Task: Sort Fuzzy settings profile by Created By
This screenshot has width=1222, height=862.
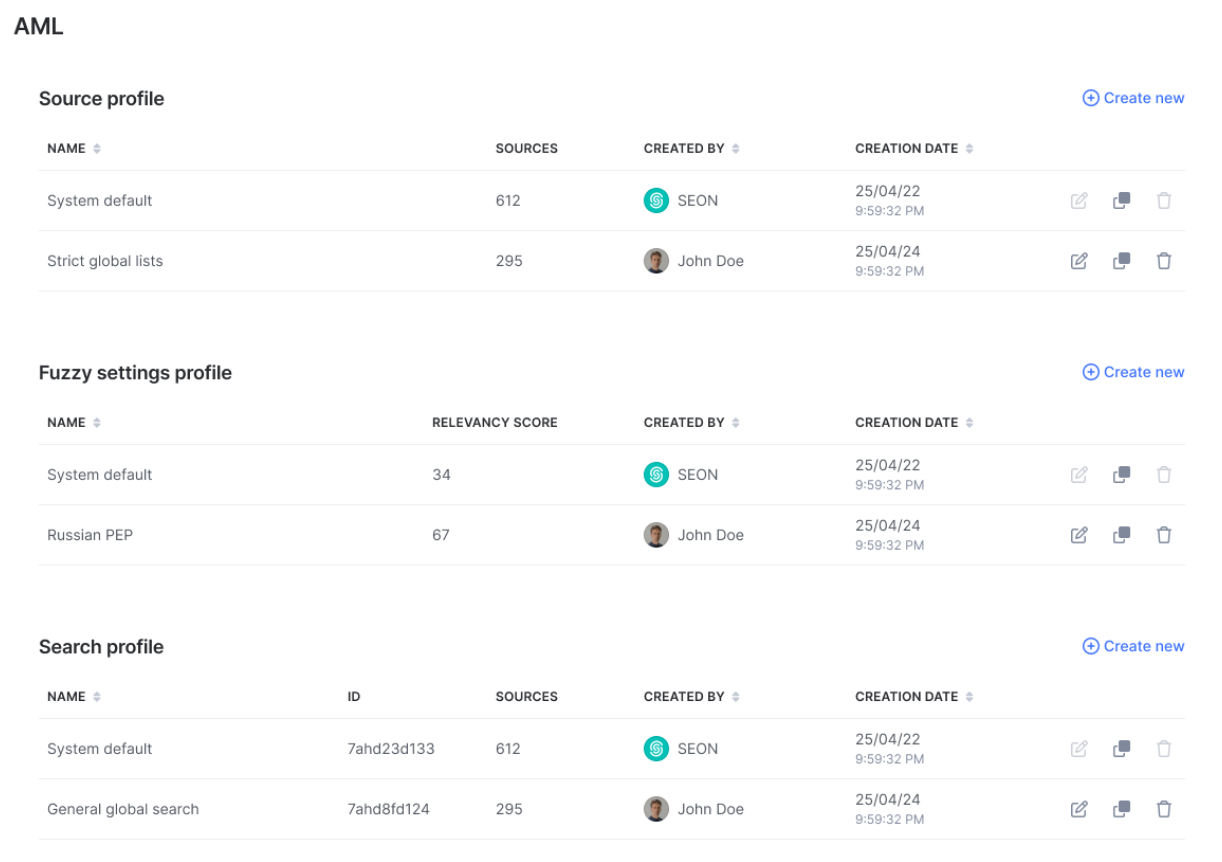Action: tap(735, 423)
